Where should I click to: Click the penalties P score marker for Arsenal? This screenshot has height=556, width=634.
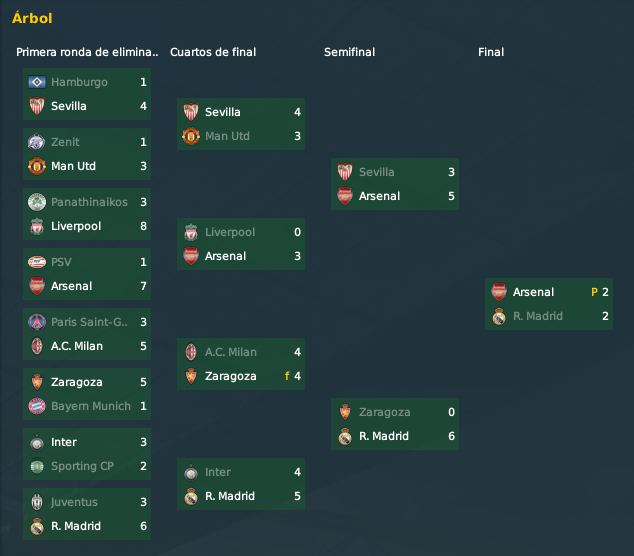tap(594, 292)
